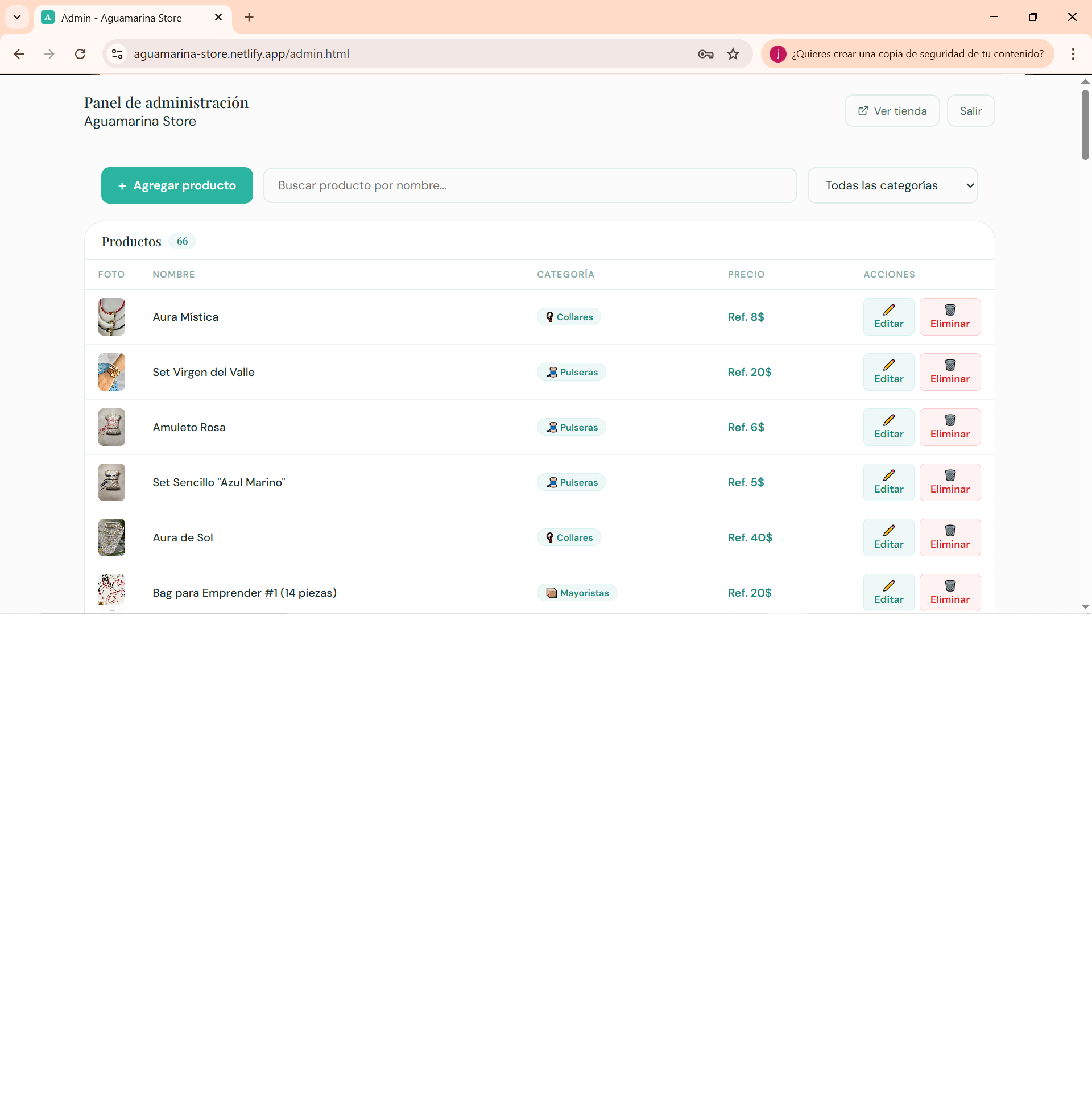Open a new browser tab
Screen dimensions: 1092x1104
point(249,17)
